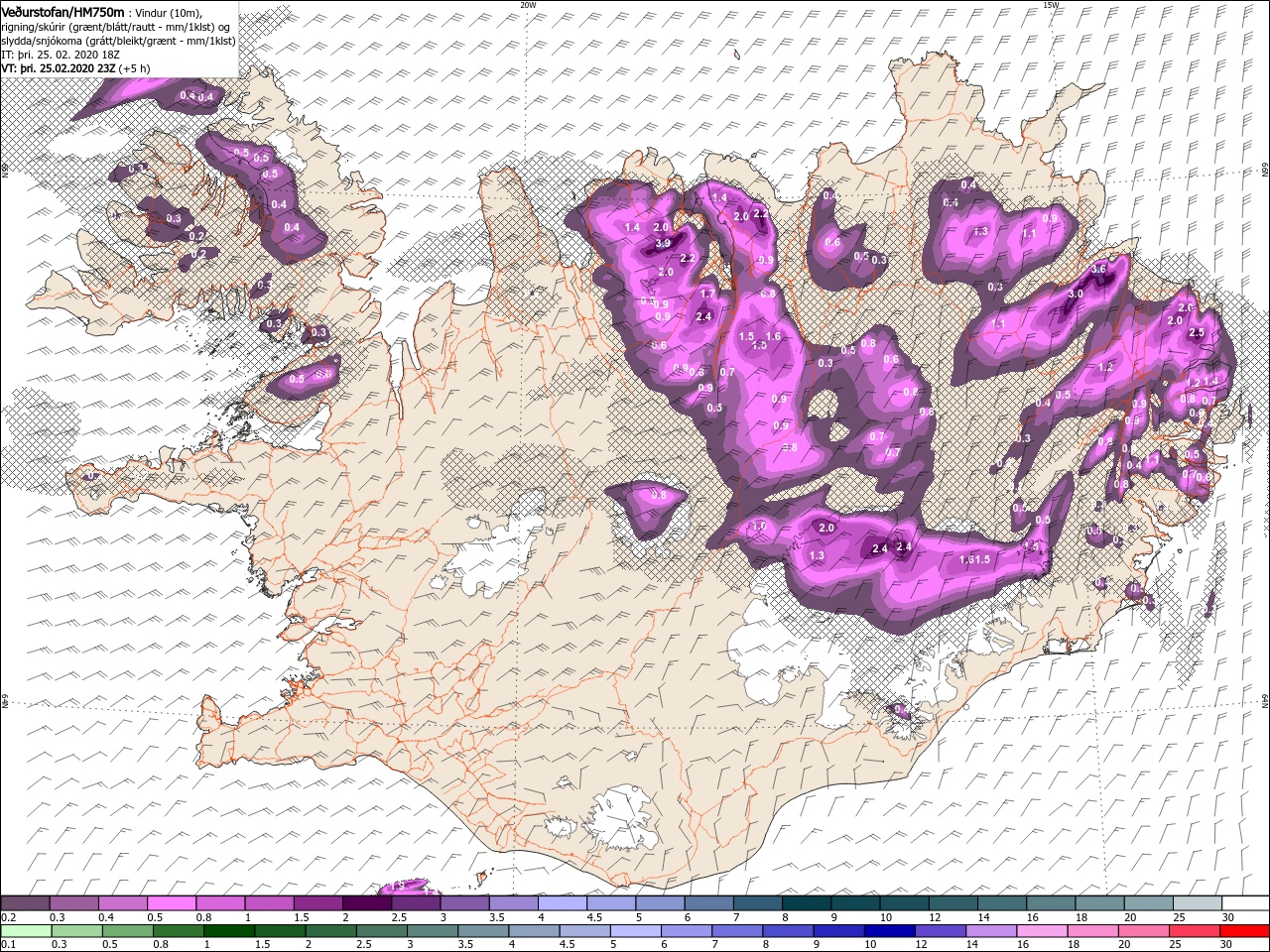Pick darkest purple snow swatch between 2 and 2.5
The height and width of the screenshot is (952, 1270).
[366, 903]
